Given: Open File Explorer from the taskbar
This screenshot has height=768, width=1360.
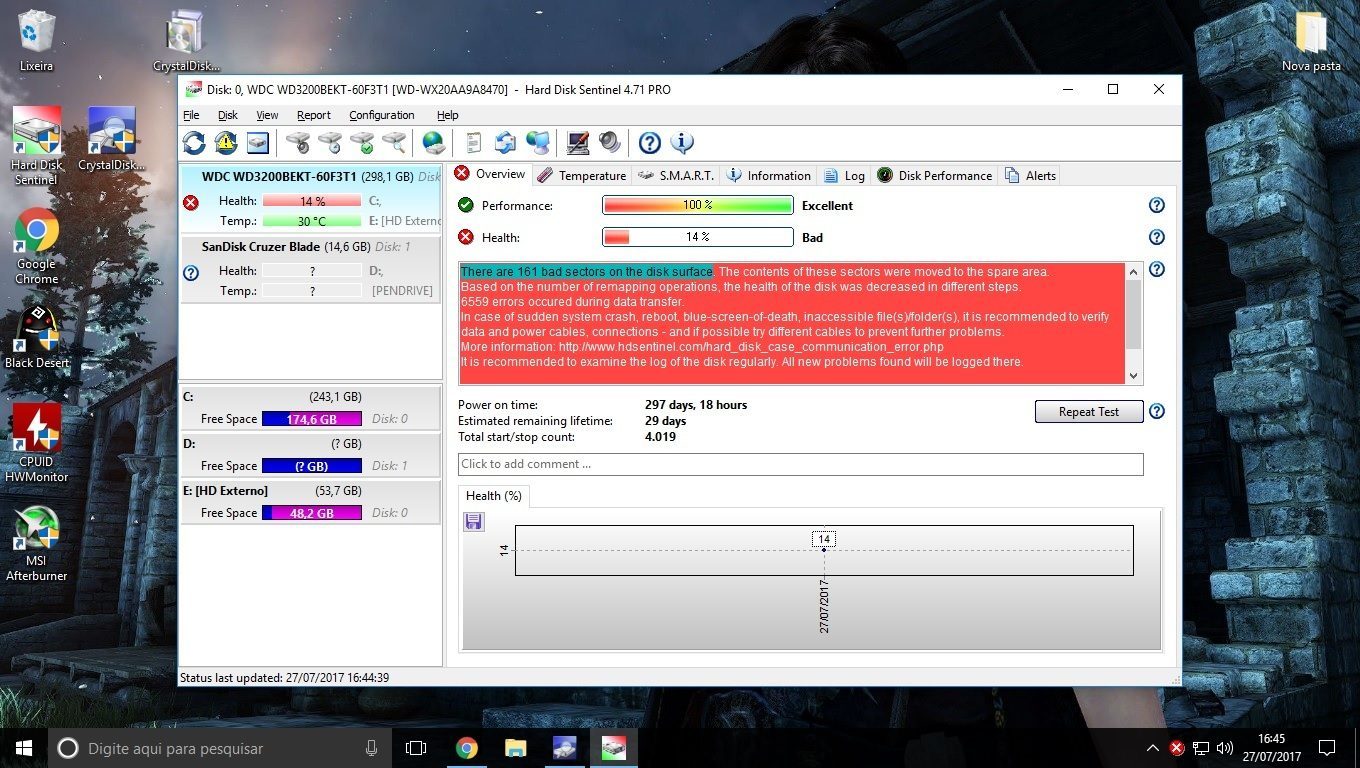Looking at the screenshot, I should coord(516,748).
